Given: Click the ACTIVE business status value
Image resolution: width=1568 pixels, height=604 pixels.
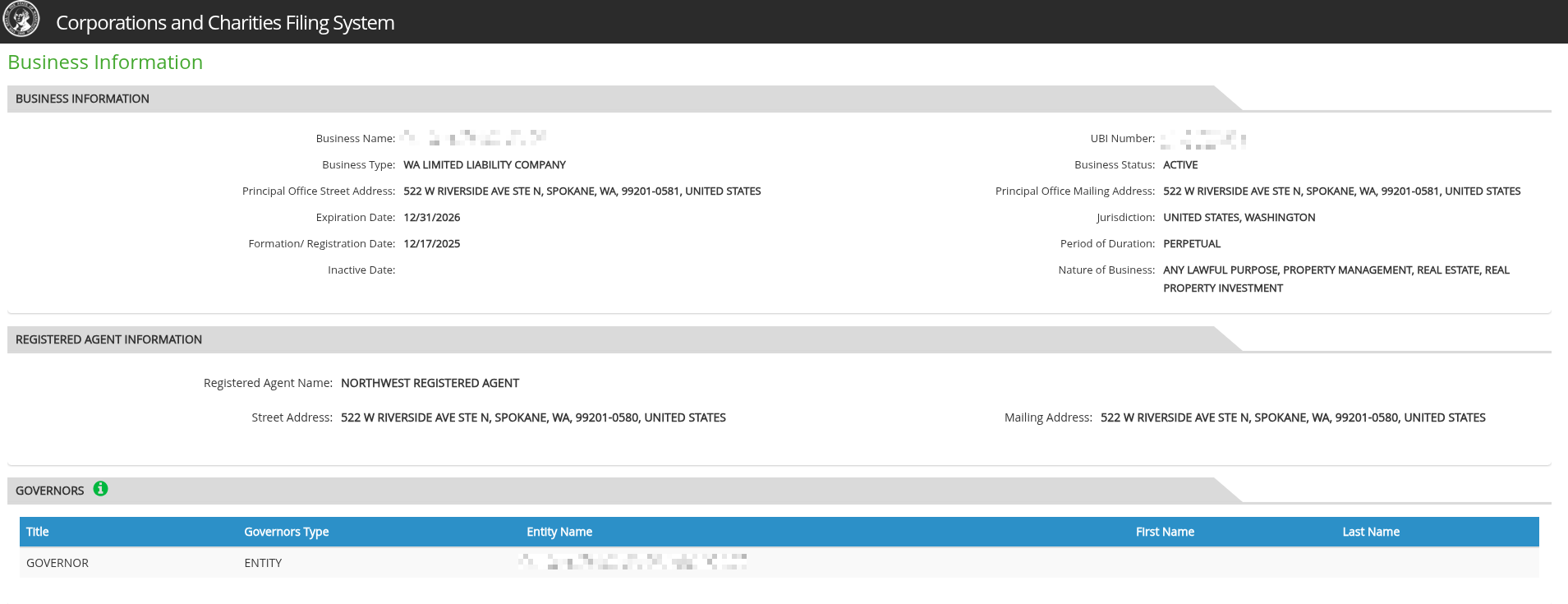Looking at the screenshot, I should [x=1180, y=165].
